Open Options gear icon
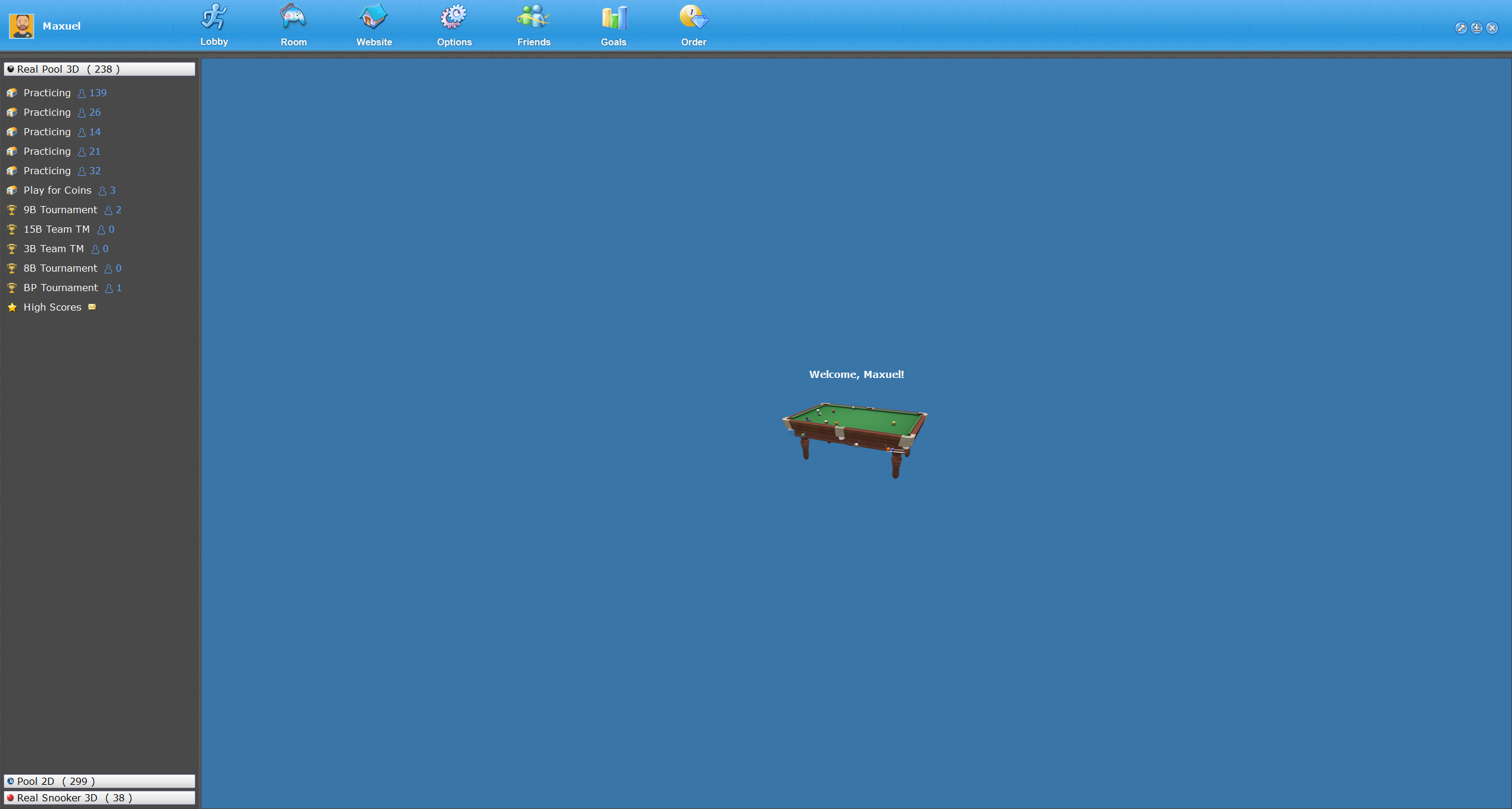Image resolution: width=1512 pixels, height=809 pixels. click(x=454, y=18)
